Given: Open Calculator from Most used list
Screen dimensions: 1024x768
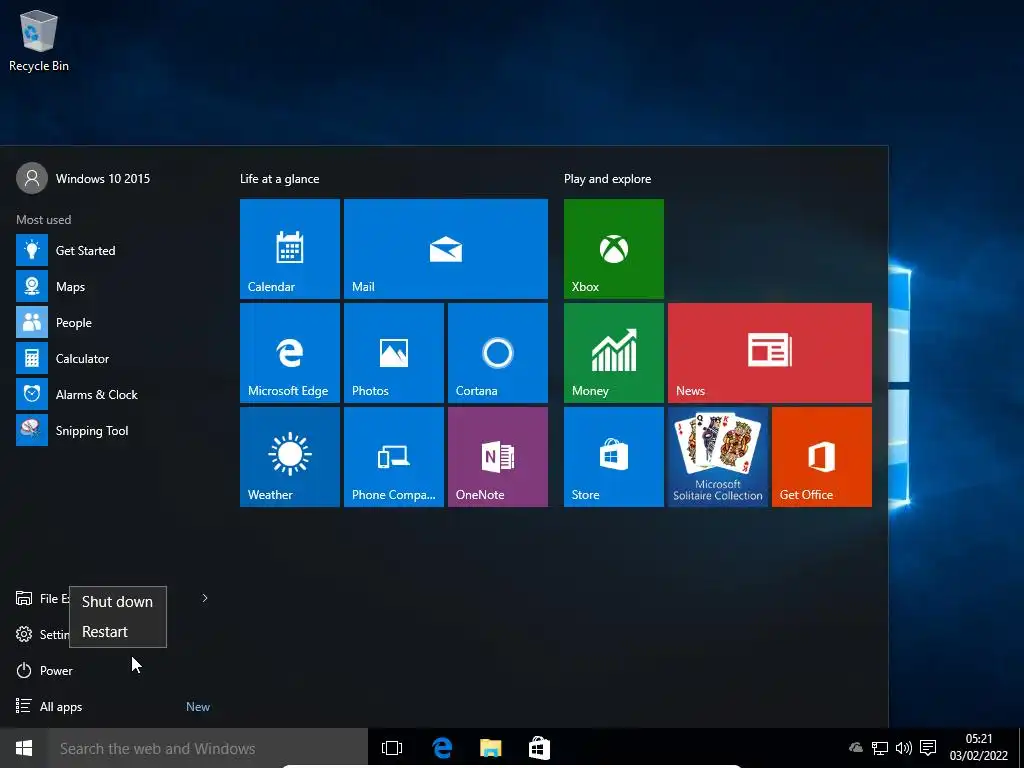Looking at the screenshot, I should coord(114,359).
